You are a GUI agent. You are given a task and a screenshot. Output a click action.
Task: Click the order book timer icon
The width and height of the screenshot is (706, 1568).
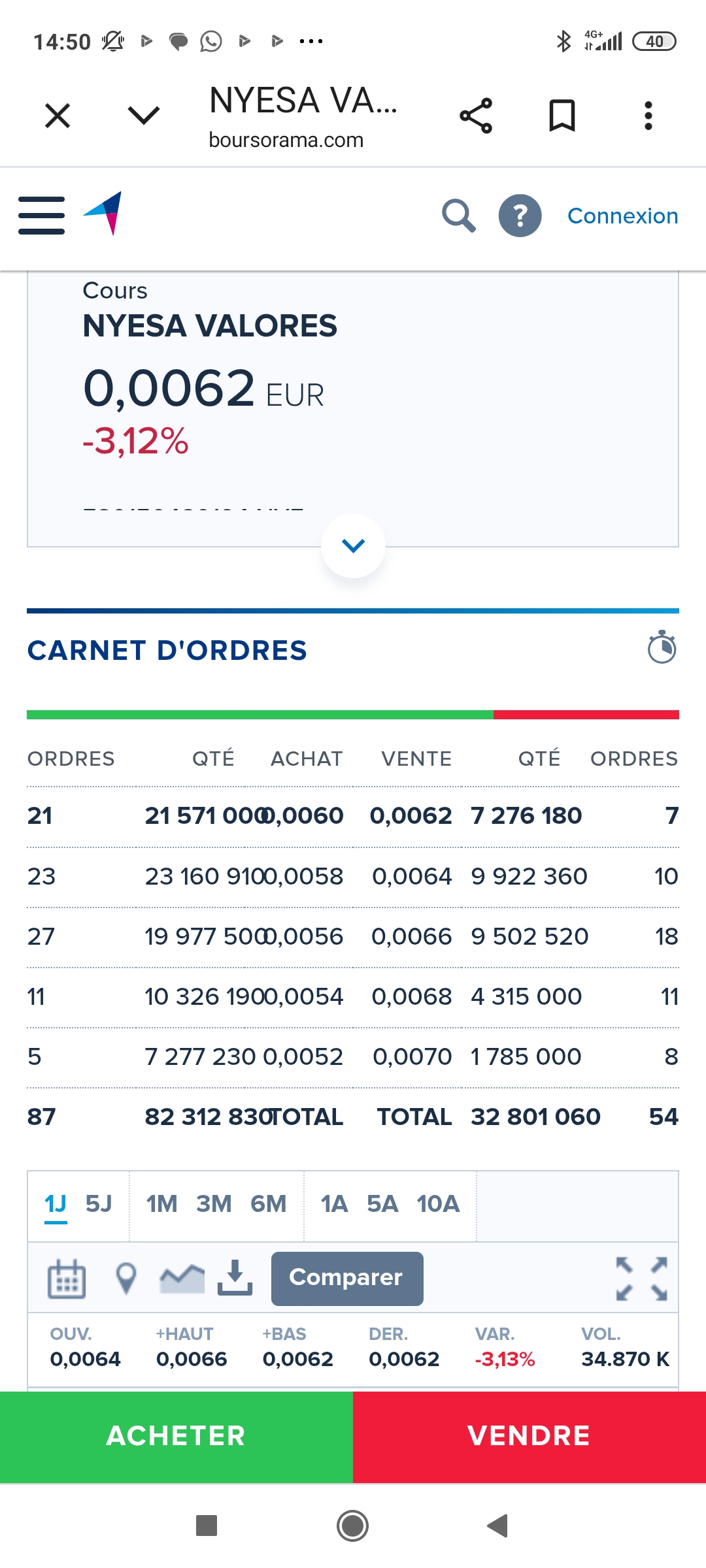point(662,647)
